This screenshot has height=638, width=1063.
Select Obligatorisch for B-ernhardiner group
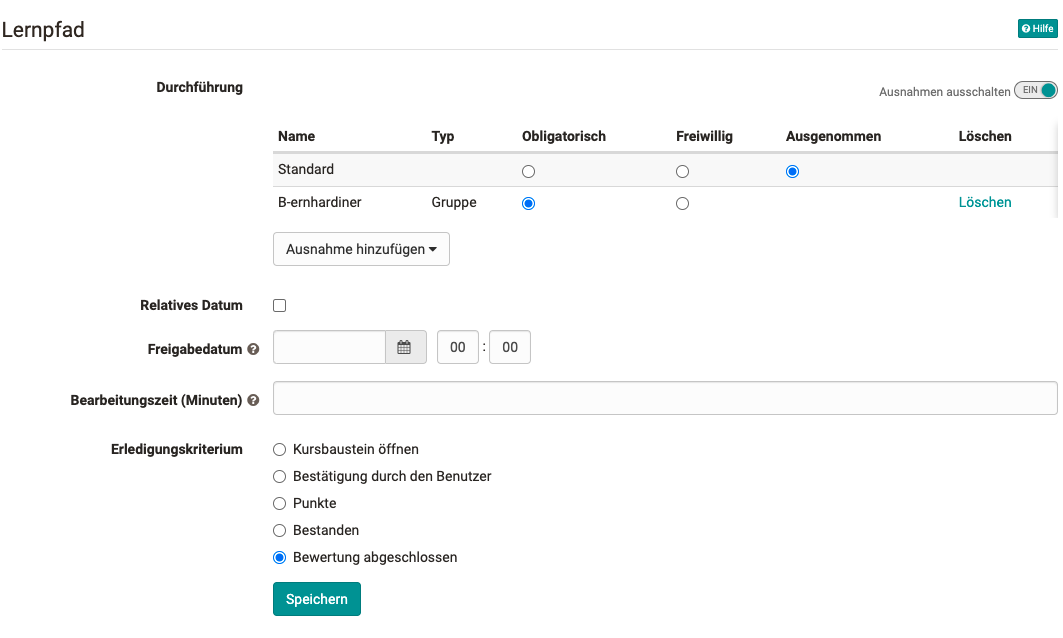tap(529, 203)
